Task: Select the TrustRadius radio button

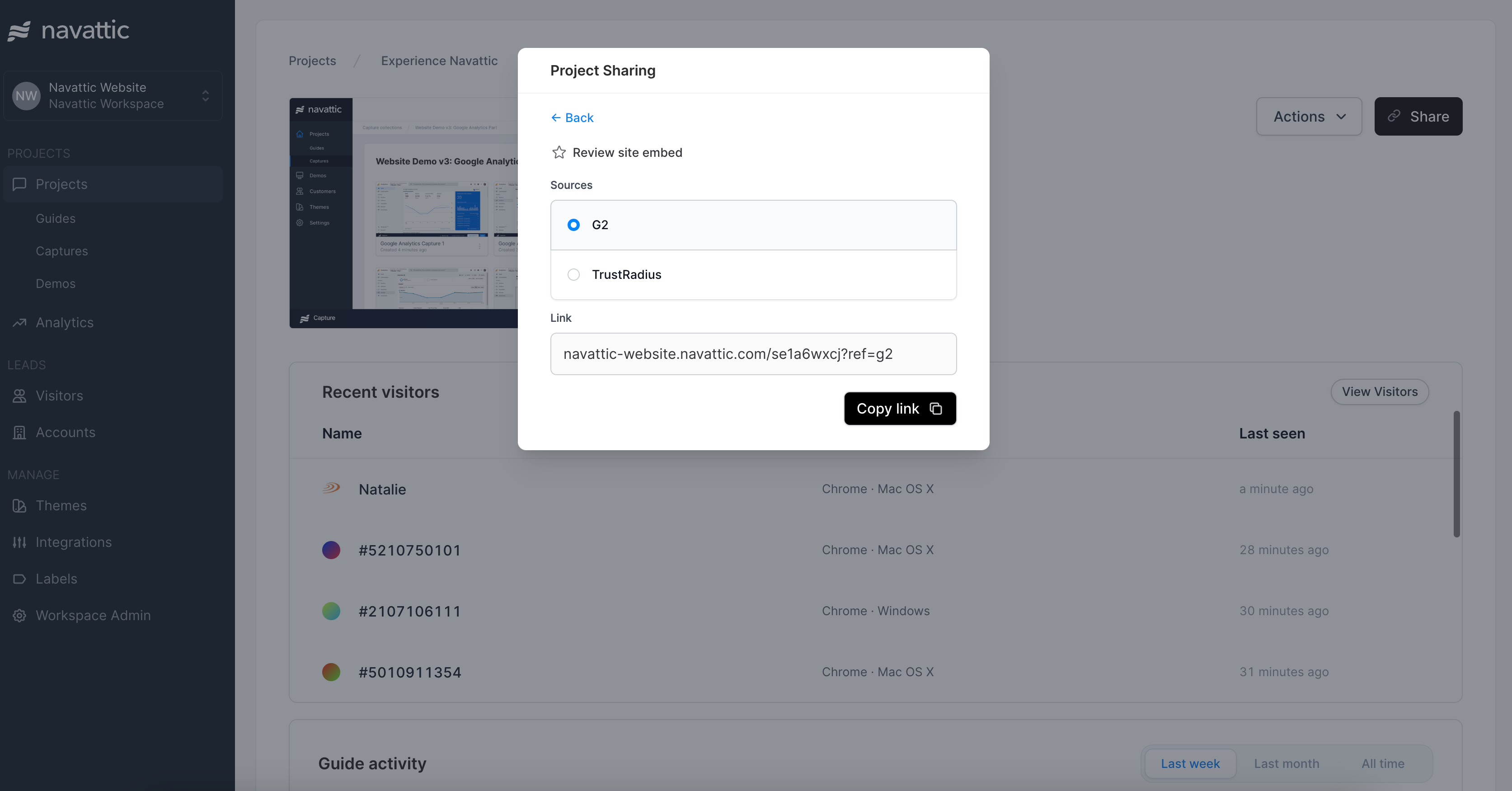Action: click(x=573, y=275)
